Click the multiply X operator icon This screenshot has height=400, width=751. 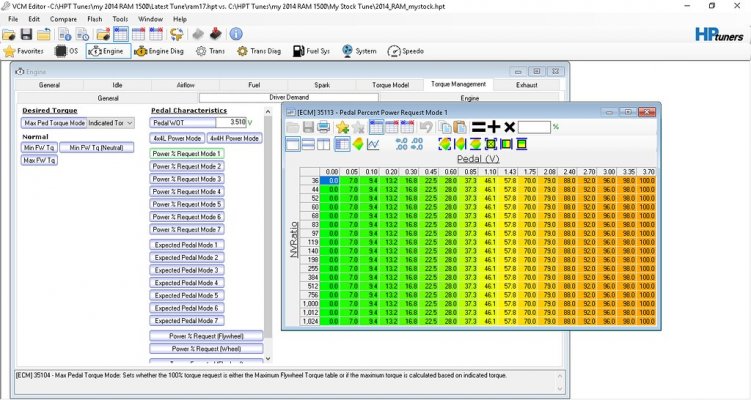[509, 127]
